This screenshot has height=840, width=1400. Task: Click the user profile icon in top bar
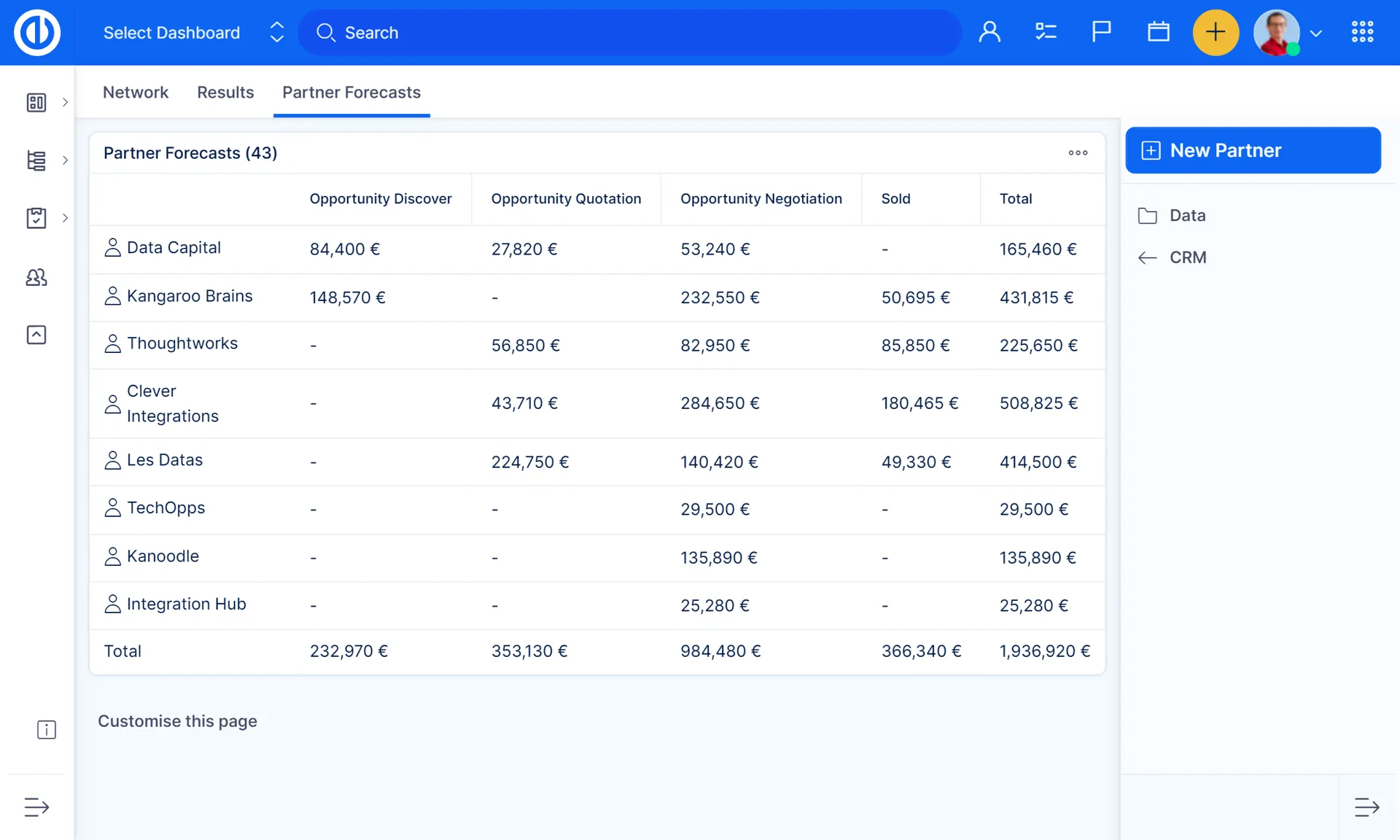tap(989, 32)
